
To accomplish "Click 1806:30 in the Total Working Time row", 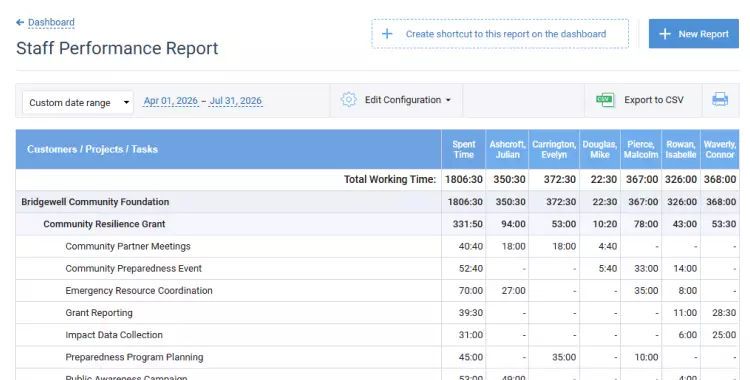I will (463, 179).
